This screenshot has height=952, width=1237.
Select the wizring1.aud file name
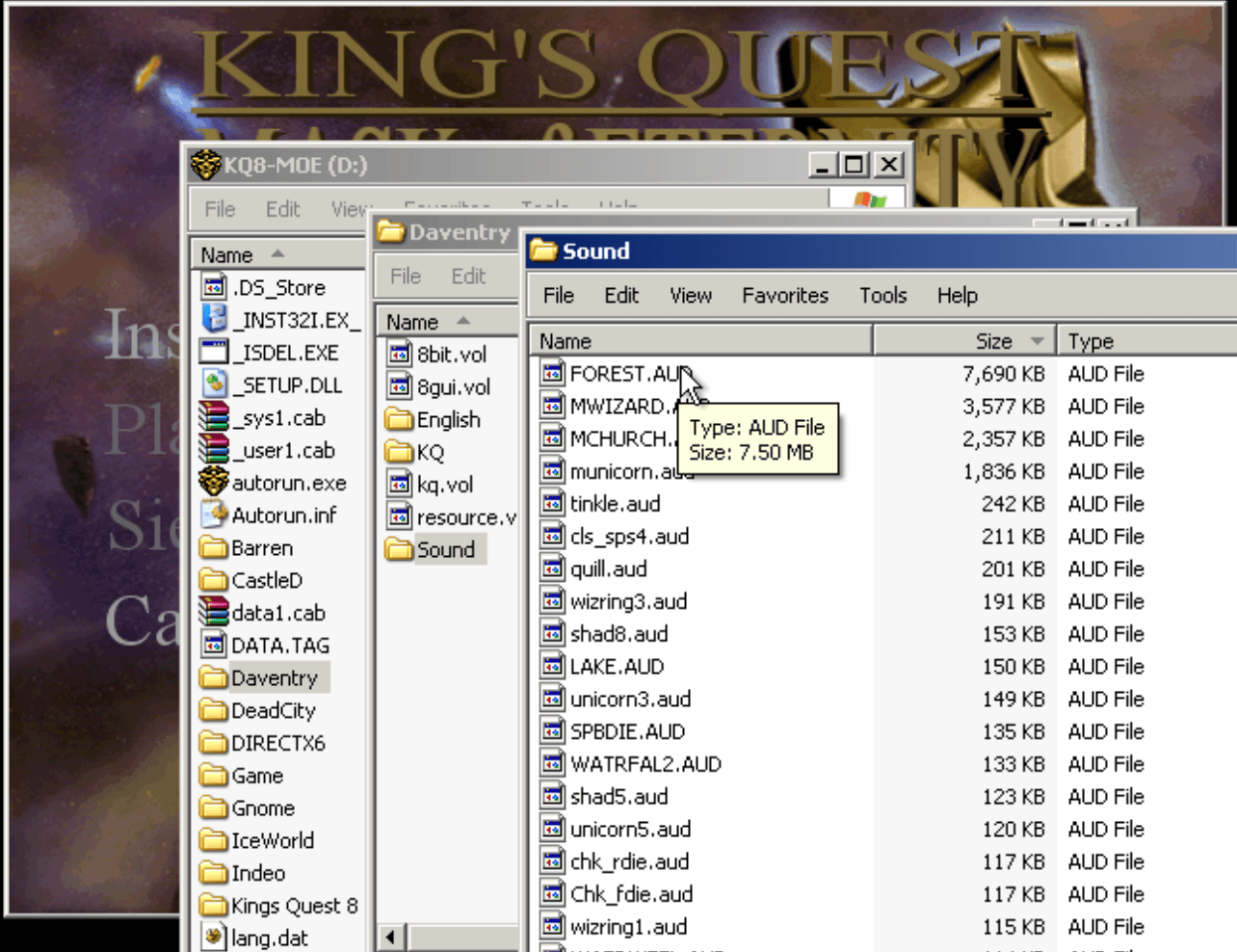628,927
